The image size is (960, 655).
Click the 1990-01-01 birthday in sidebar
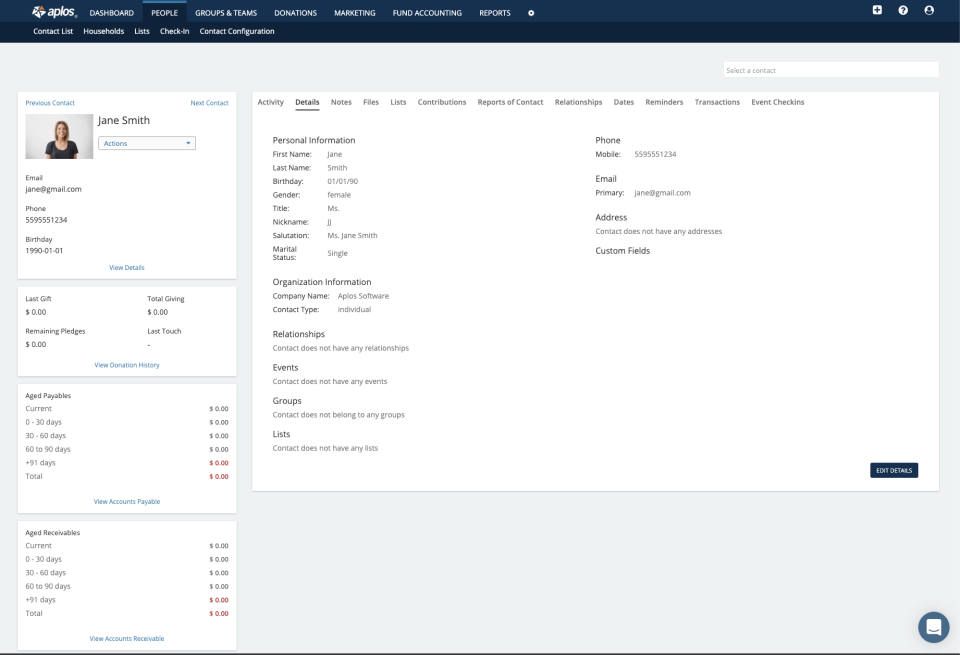pos(44,250)
